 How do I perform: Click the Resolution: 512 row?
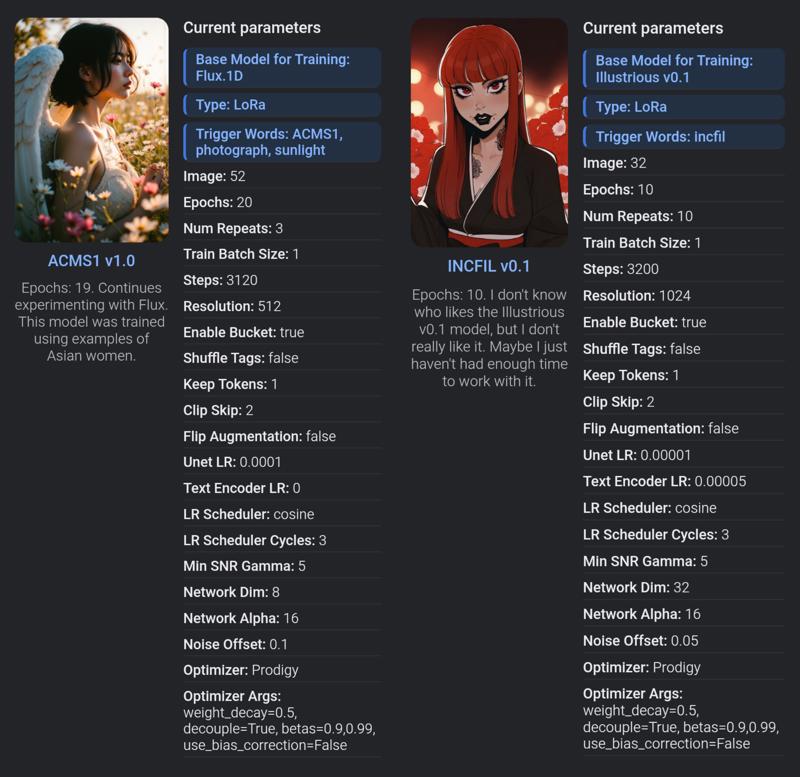pos(282,306)
